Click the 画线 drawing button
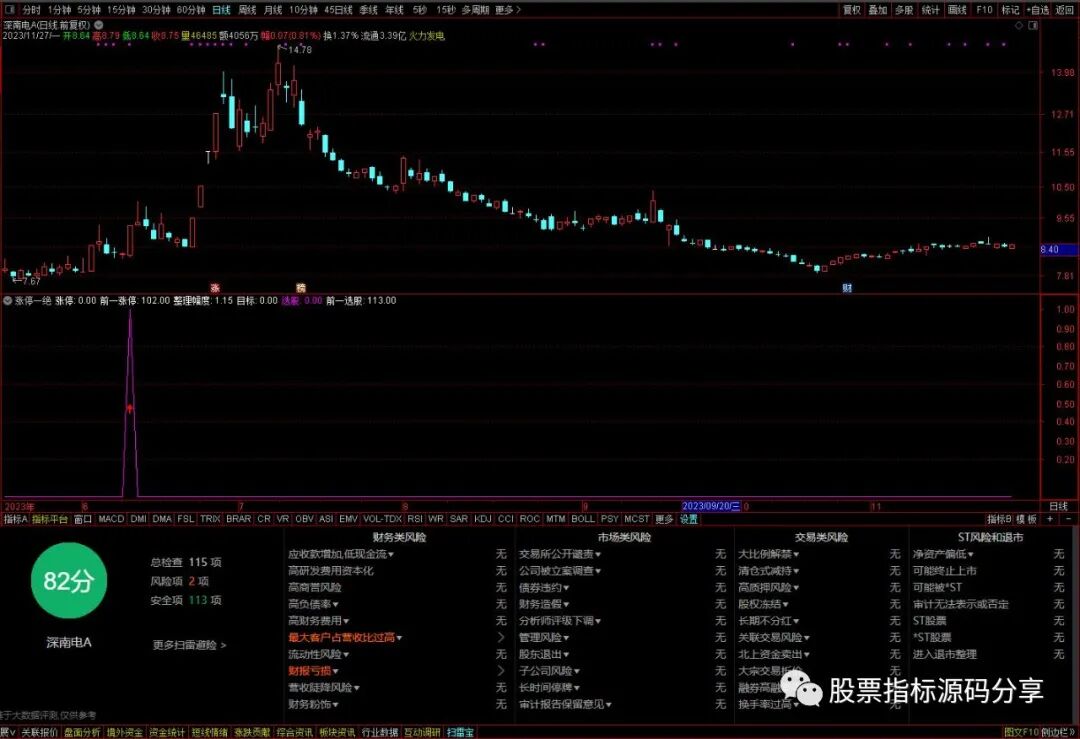The width and height of the screenshot is (1080, 739). 957,10
